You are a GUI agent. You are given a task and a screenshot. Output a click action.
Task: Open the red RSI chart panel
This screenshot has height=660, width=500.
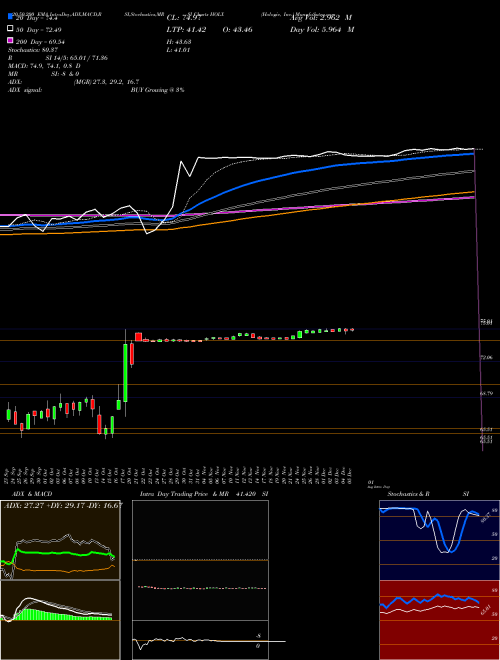(439, 620)
